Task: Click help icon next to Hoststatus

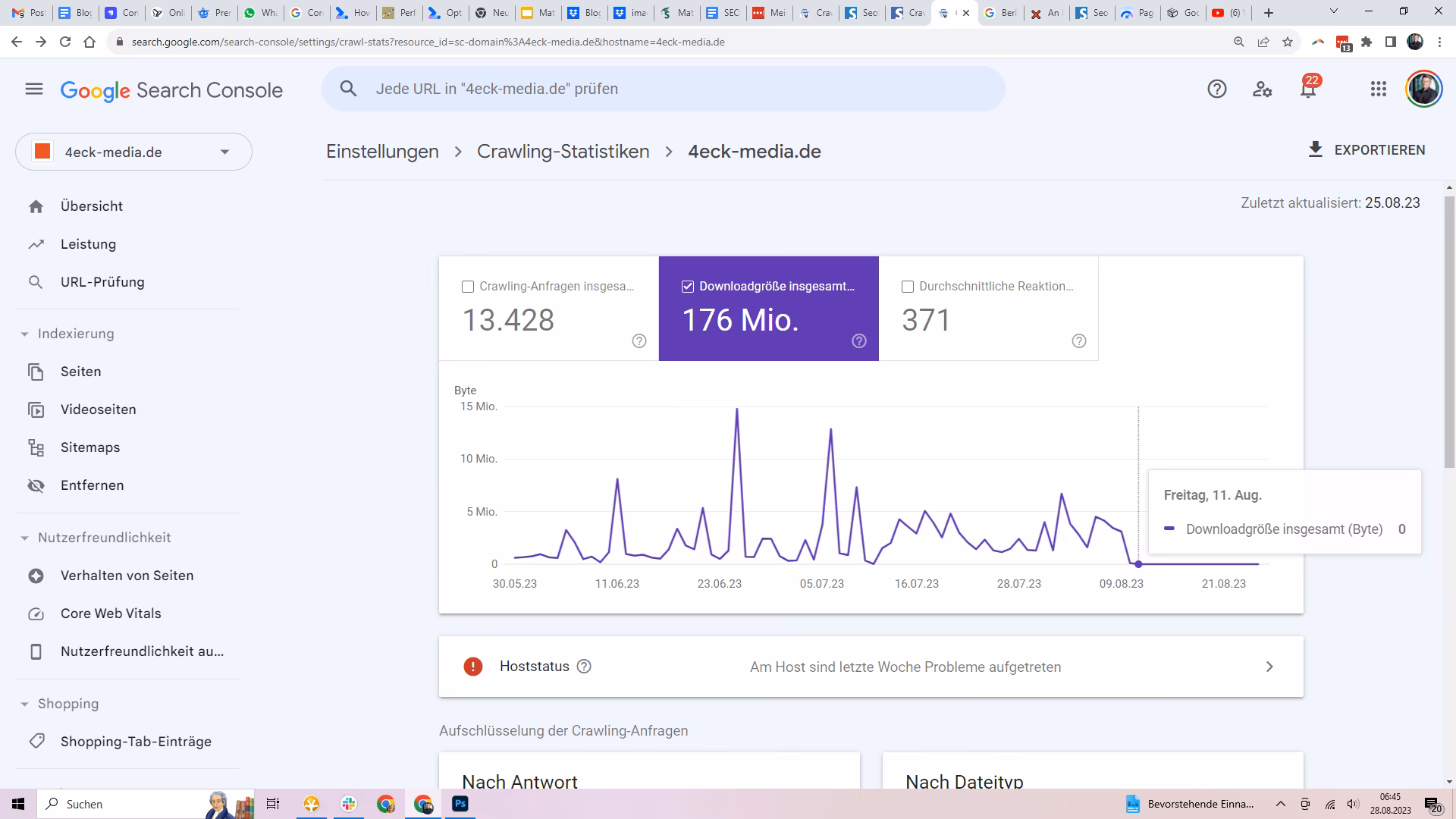Action: [x=584, y=667]
